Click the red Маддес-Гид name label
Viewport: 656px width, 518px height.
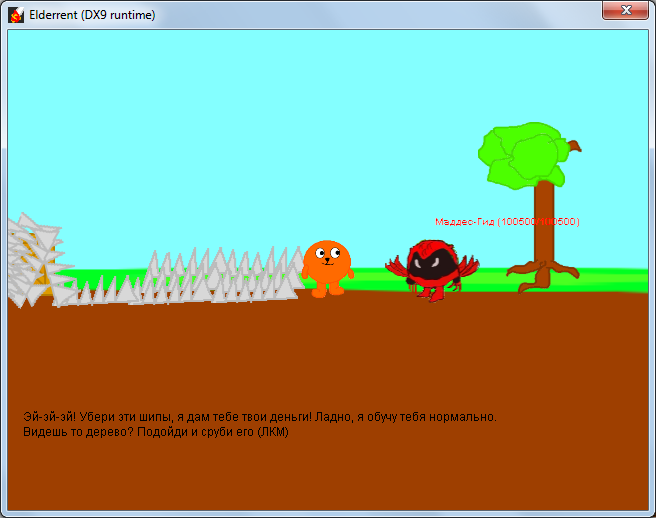(x=465, y=221)
